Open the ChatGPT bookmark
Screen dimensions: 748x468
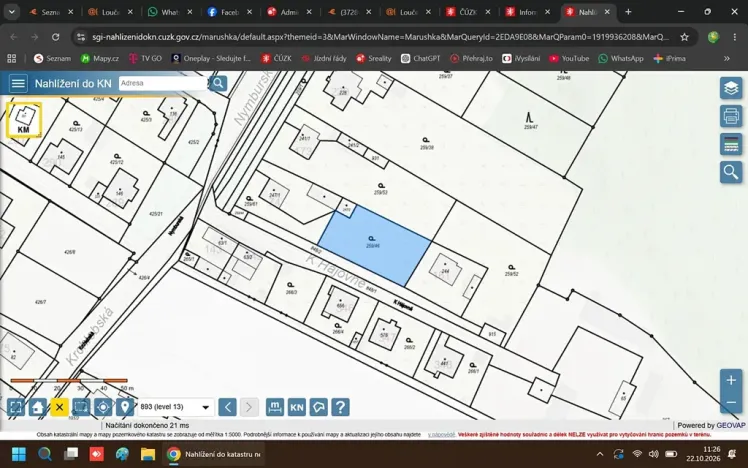point(420,58)
